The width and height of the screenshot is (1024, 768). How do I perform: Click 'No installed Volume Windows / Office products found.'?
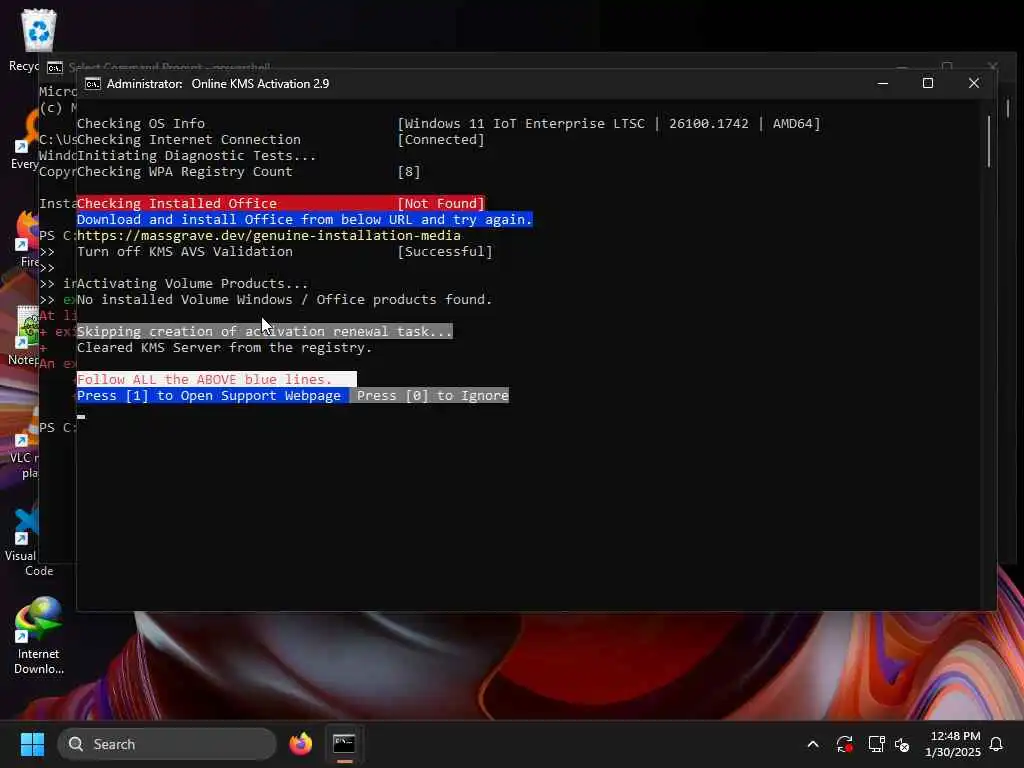click(x=285, y=299)
